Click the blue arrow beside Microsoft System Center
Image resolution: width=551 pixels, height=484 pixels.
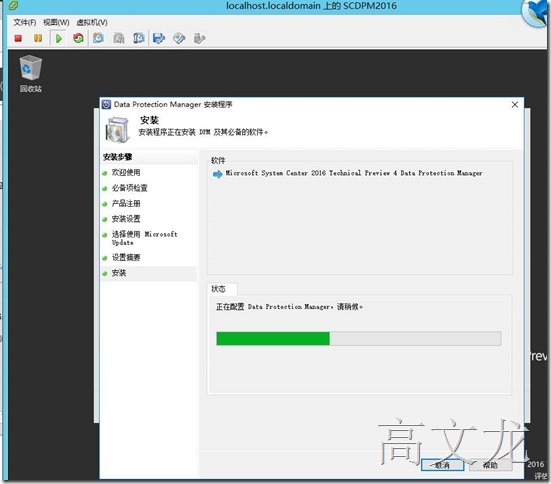(218, 174)
